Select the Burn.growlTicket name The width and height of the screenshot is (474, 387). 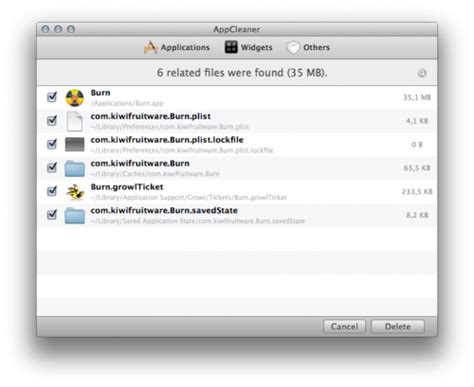tap(127, 187)
